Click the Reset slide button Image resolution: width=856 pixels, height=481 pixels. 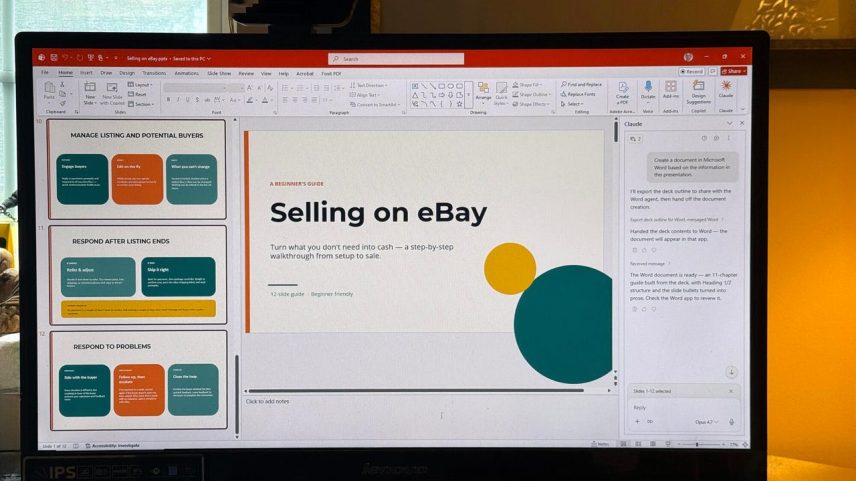(x=137, y=94)
